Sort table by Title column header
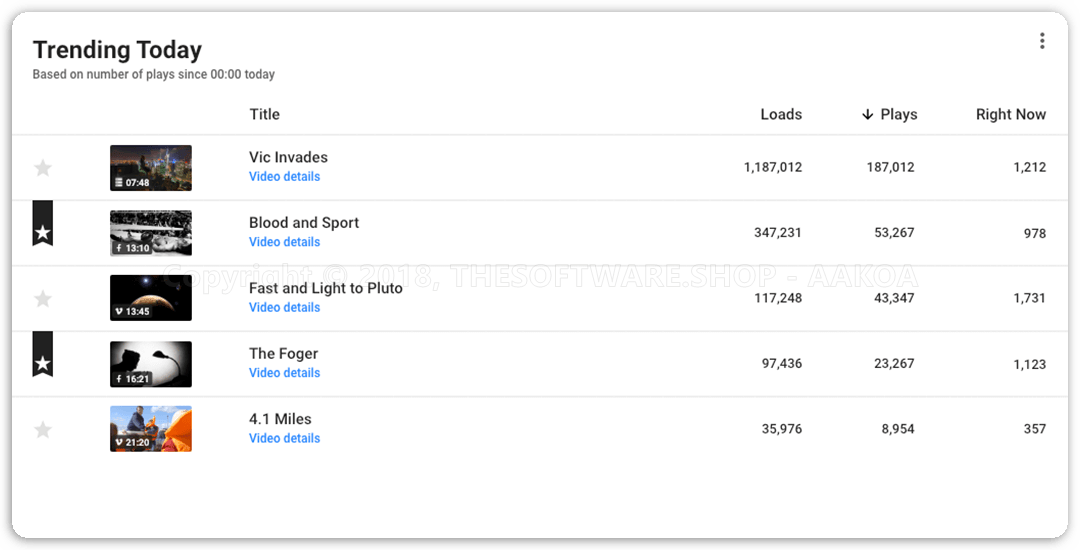The height and width of the screenshot is (550, 1080). [x=265, y=115]
